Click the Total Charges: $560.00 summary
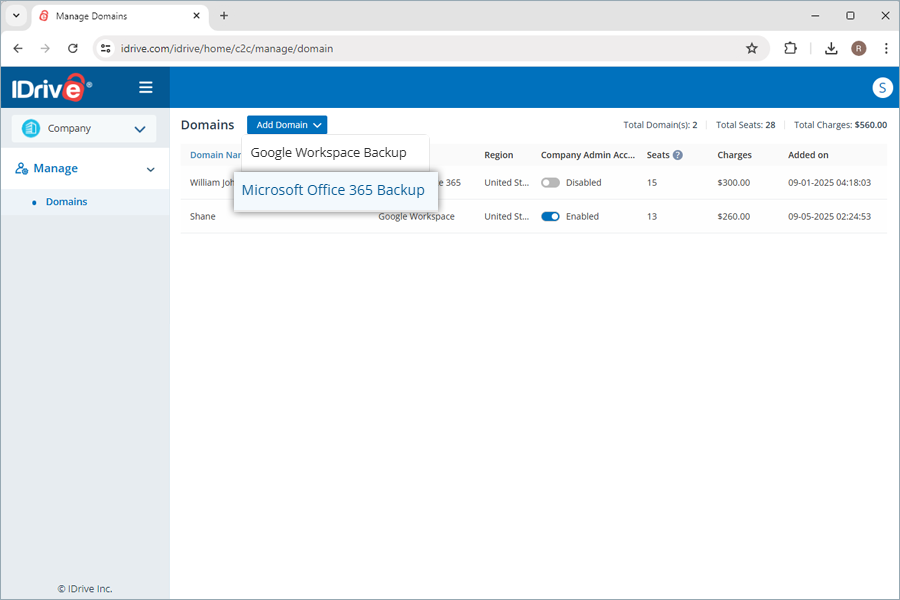The width and height of the screenshot is (900, 600). (x=840, y=125)
